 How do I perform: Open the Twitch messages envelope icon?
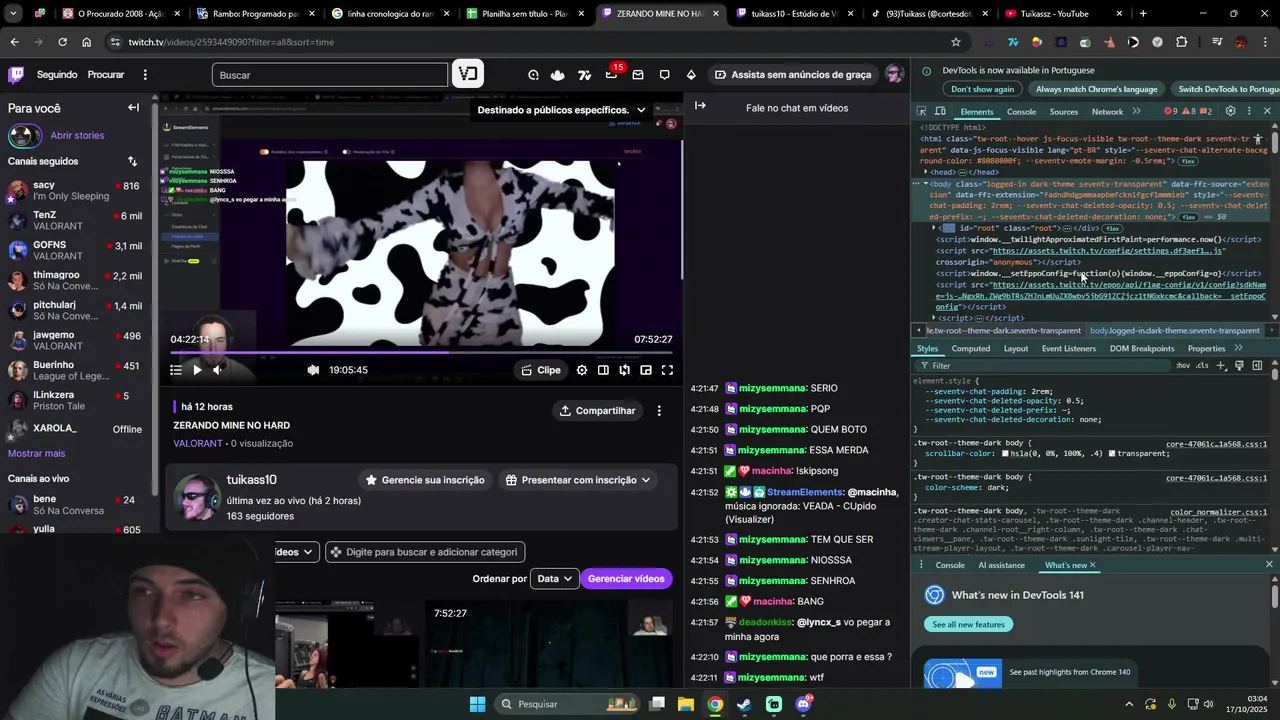point(638,75)
